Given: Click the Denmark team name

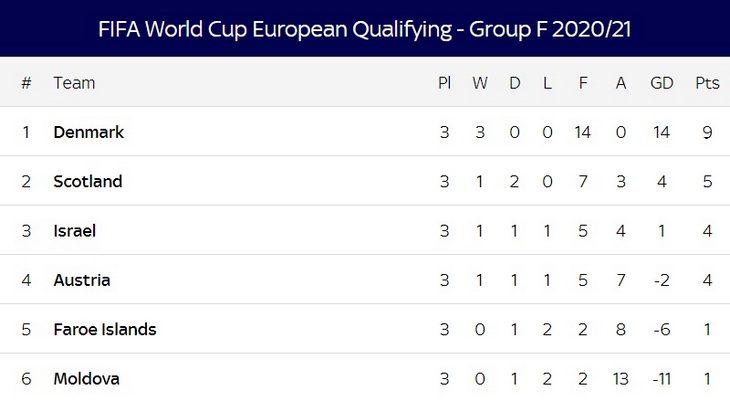Looking at the screenshot, I should (88, 132).
